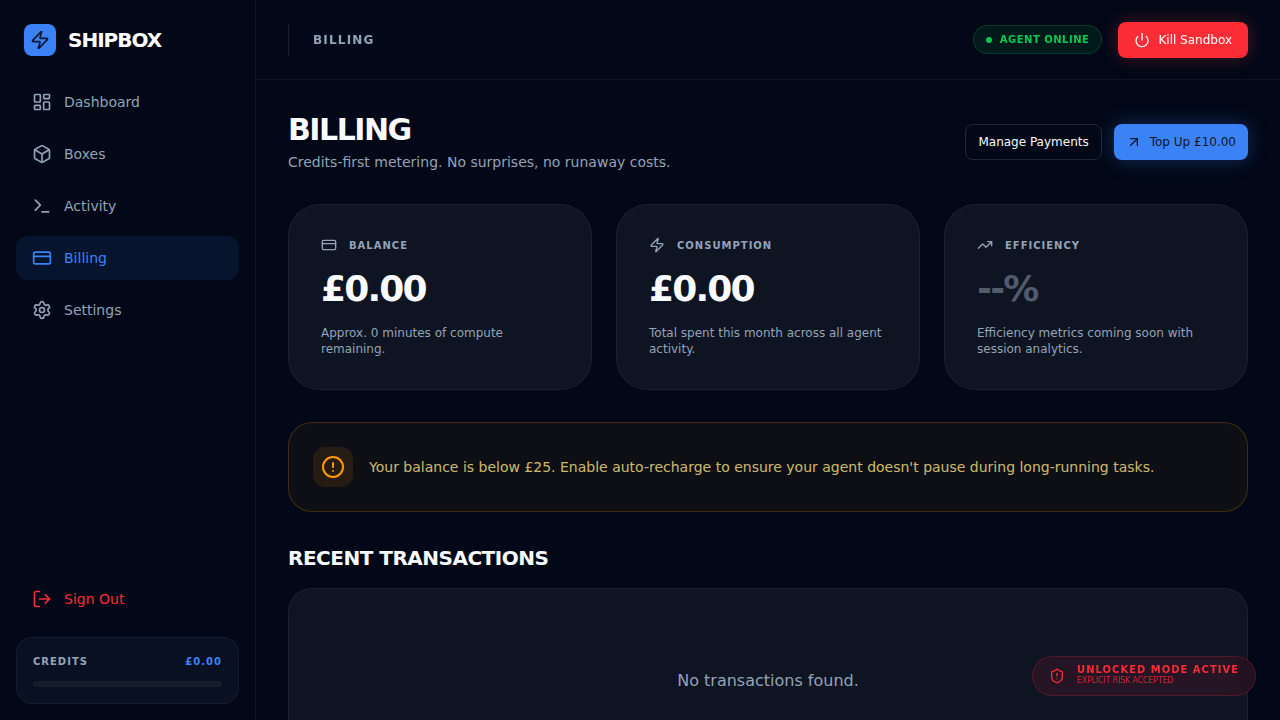
Task: Open Settings via the gear icon
Action: pyautogui.click(x=41, y=309)
